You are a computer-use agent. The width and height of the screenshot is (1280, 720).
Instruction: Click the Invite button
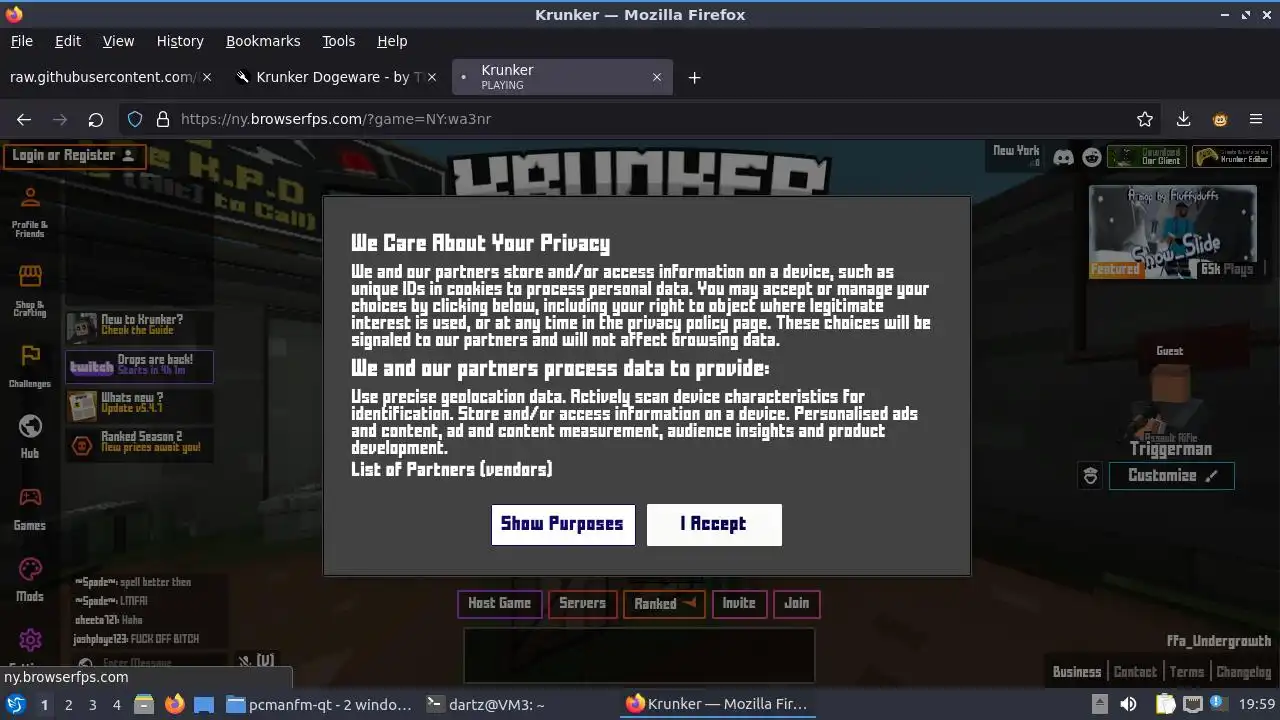pos(739,604)
